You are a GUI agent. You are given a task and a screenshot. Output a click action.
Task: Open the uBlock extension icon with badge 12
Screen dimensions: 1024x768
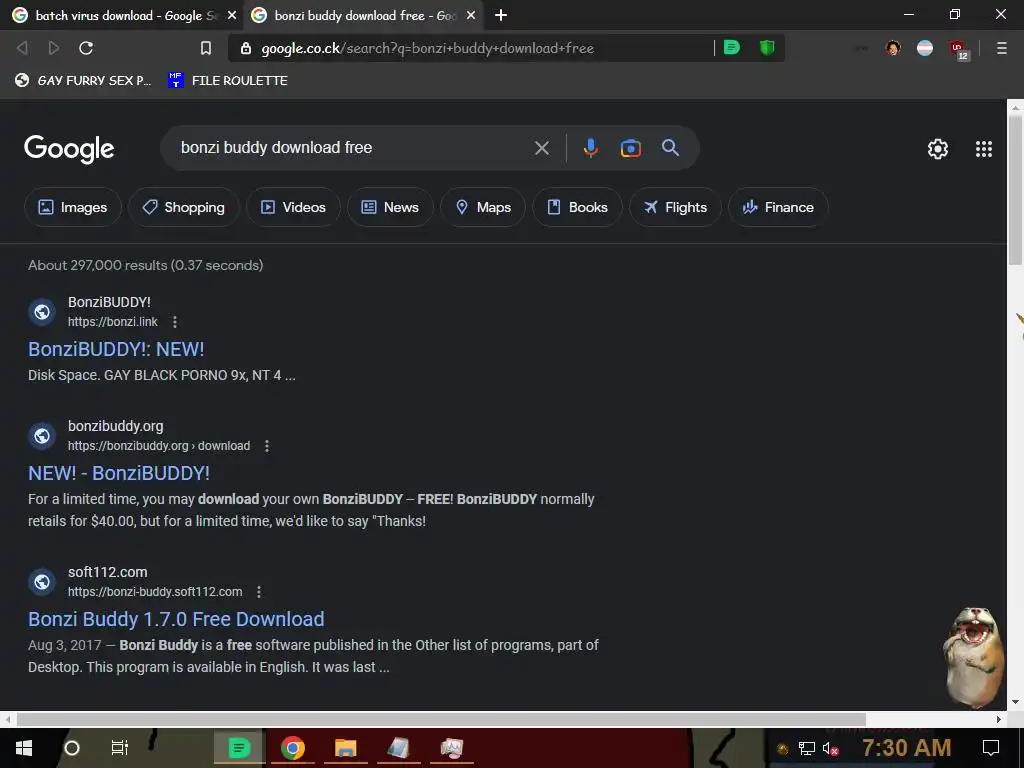959,49
